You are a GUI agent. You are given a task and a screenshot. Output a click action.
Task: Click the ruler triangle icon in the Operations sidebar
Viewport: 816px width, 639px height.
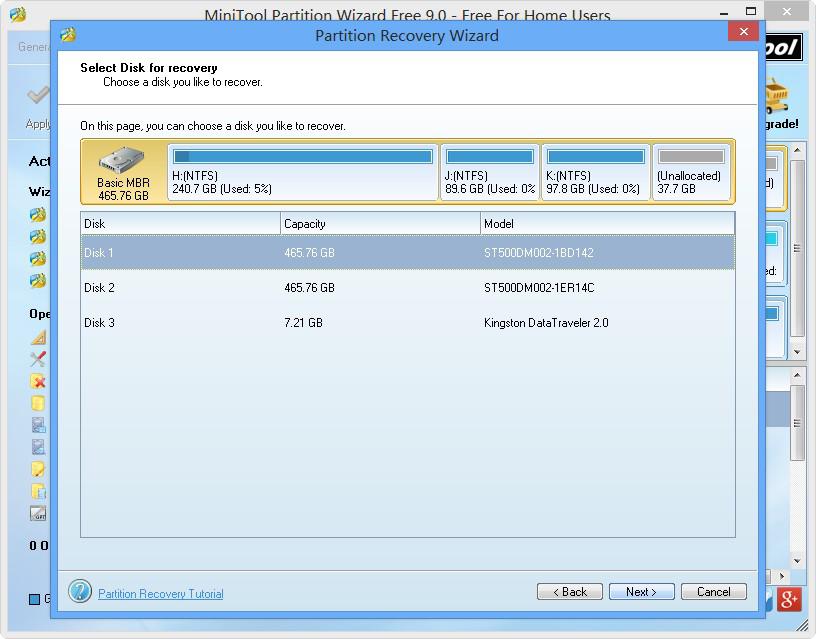(38, 338)
